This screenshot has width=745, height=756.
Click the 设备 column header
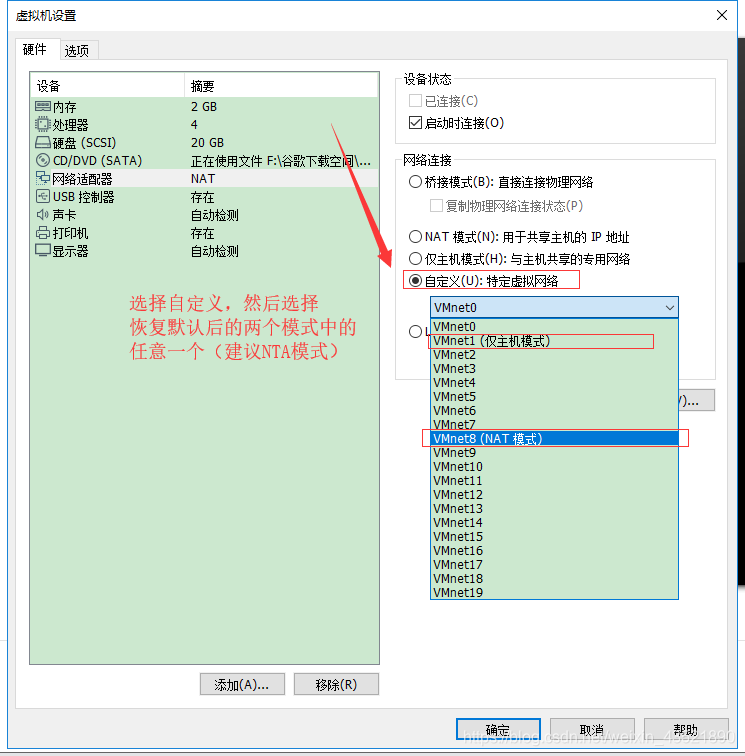pyautogui.click(x=108, y=86)
